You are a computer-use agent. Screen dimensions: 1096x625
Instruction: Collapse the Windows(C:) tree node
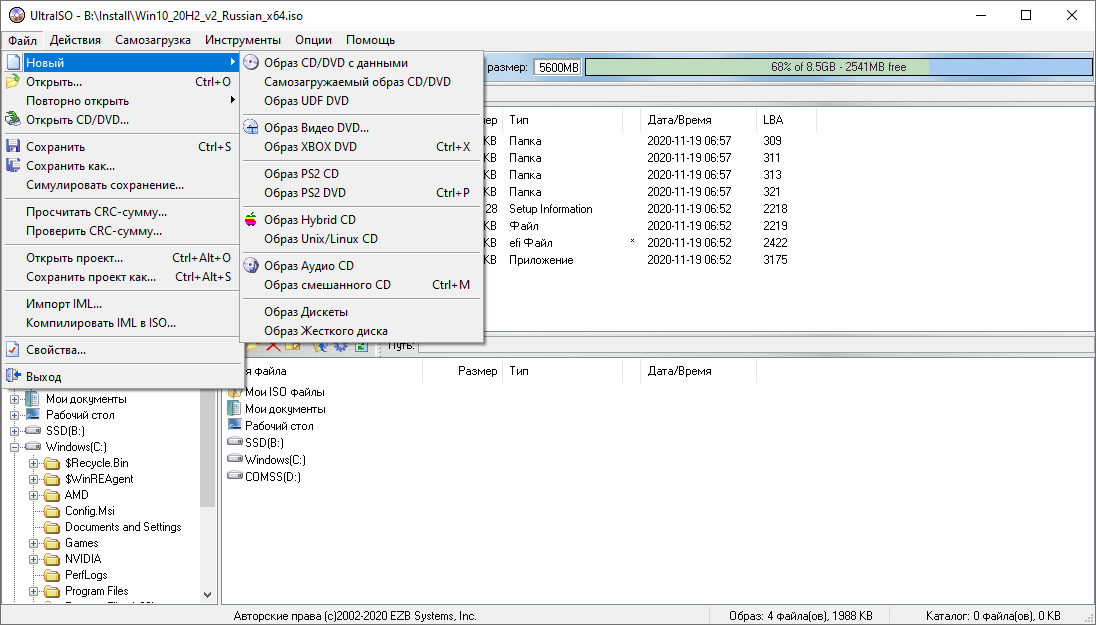pyautogui.click(x=14, y=447)
